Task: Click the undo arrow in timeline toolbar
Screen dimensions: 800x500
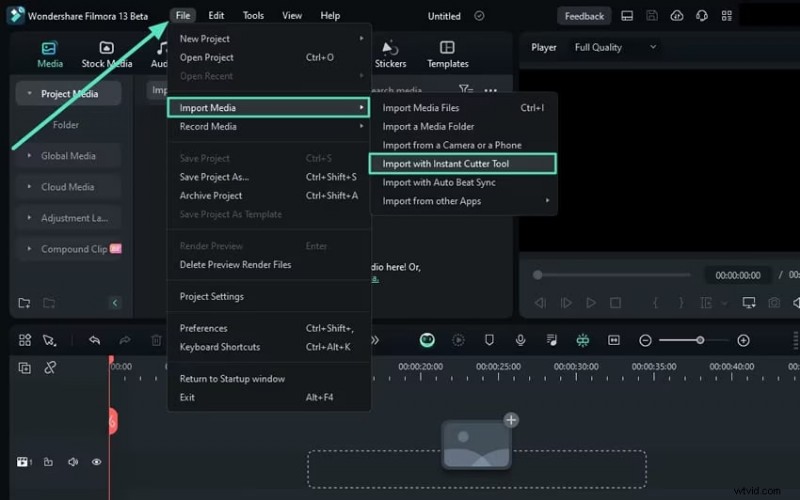Action: (x=94, y=340)
